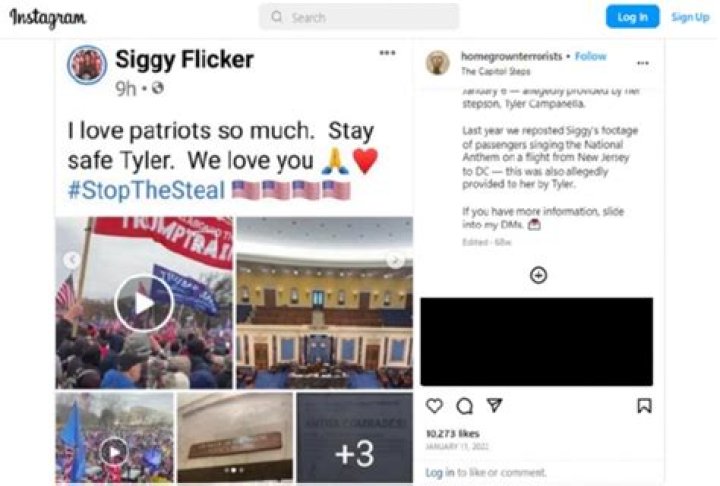Image resolution: width=720 pixels, height=486 pixels.
Task: Click the Instagram logo
Action: tap(48, 18)
